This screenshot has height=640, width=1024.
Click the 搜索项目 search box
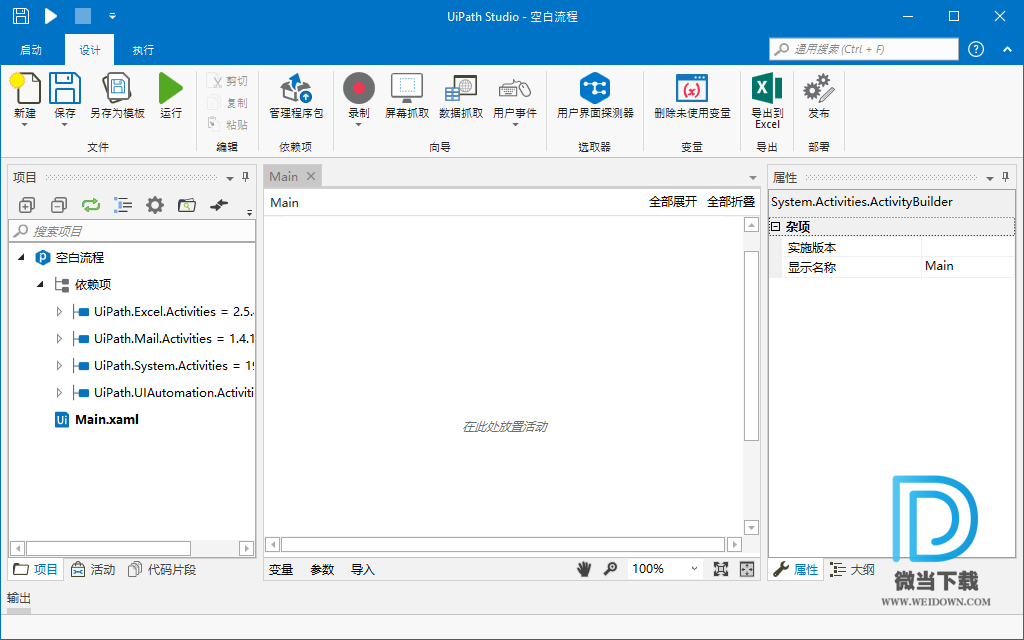pyautogui.click(x=132, y=231)
